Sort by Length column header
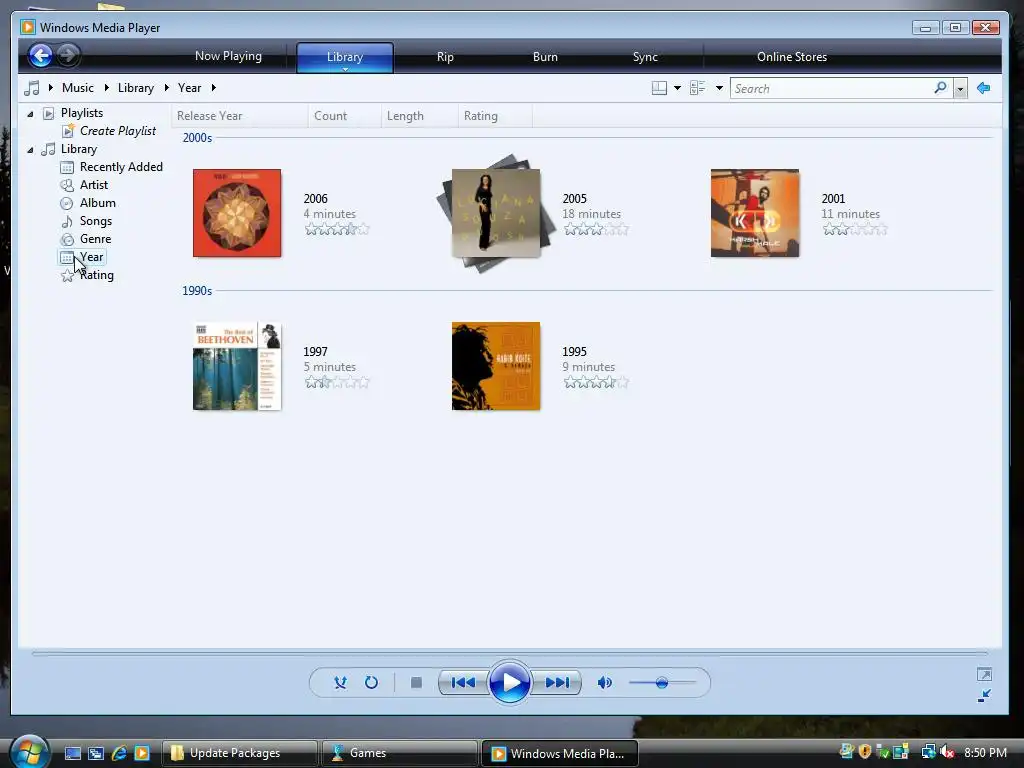Screen dimensions: 1024x768 419,116
